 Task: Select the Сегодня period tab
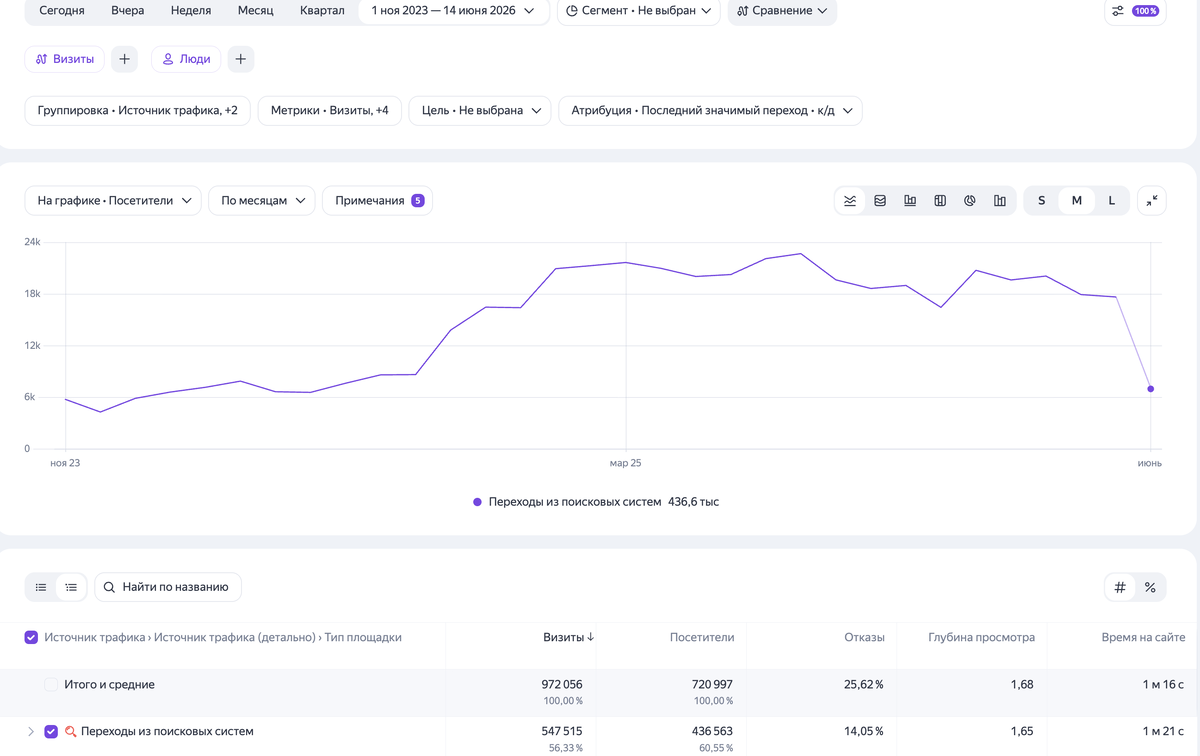click(62, 11)
